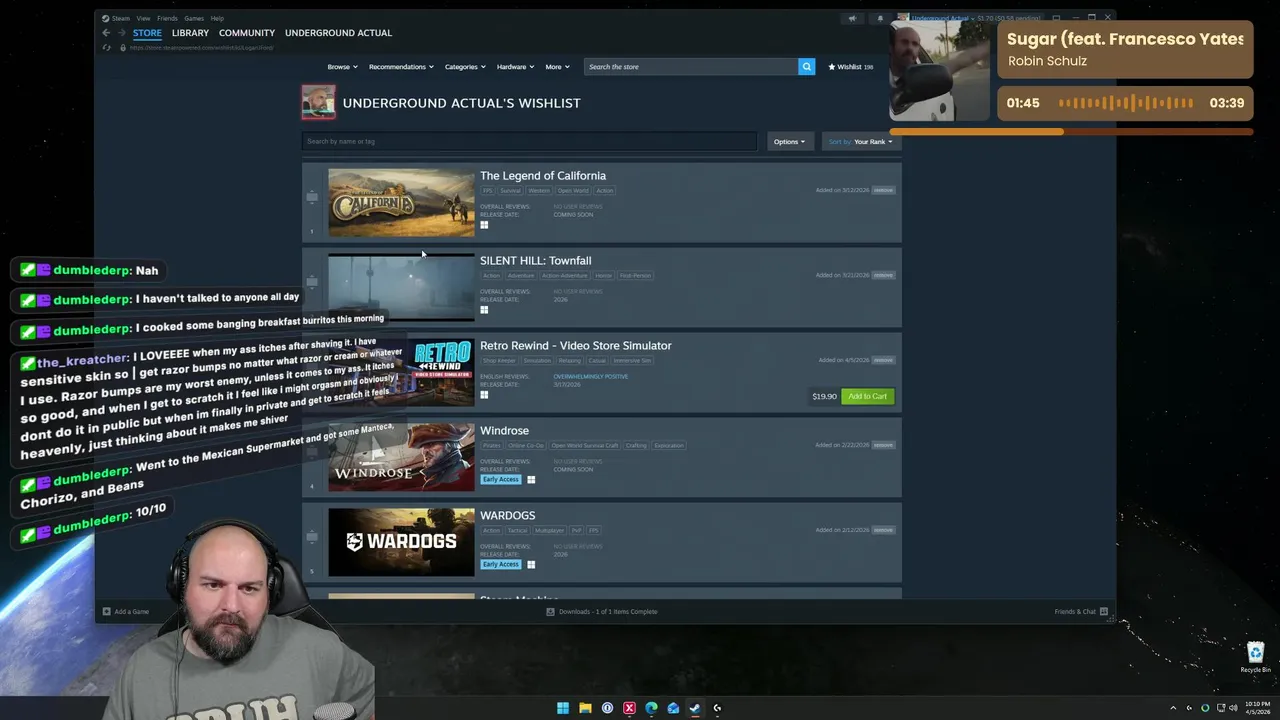Remove SILENT HILL: Townfall from wishlist
Viewport: 1280px width, 720px height.
click(883, 275)
